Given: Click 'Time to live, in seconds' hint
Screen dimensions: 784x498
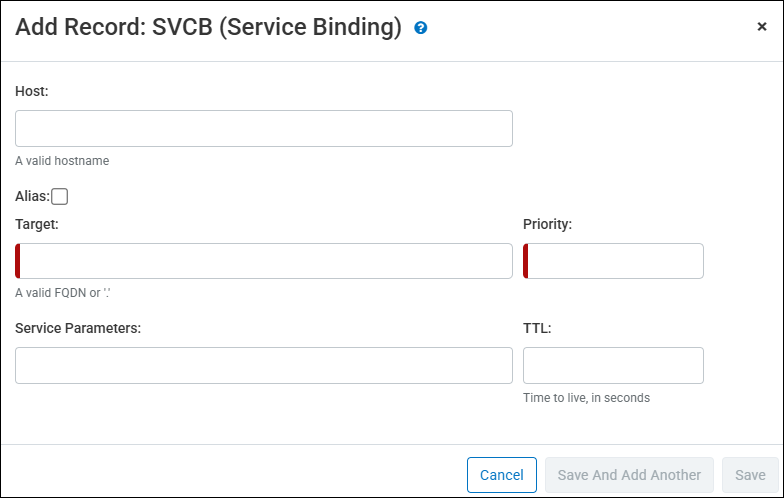Looking at the screenshot, I should [586, 398].
